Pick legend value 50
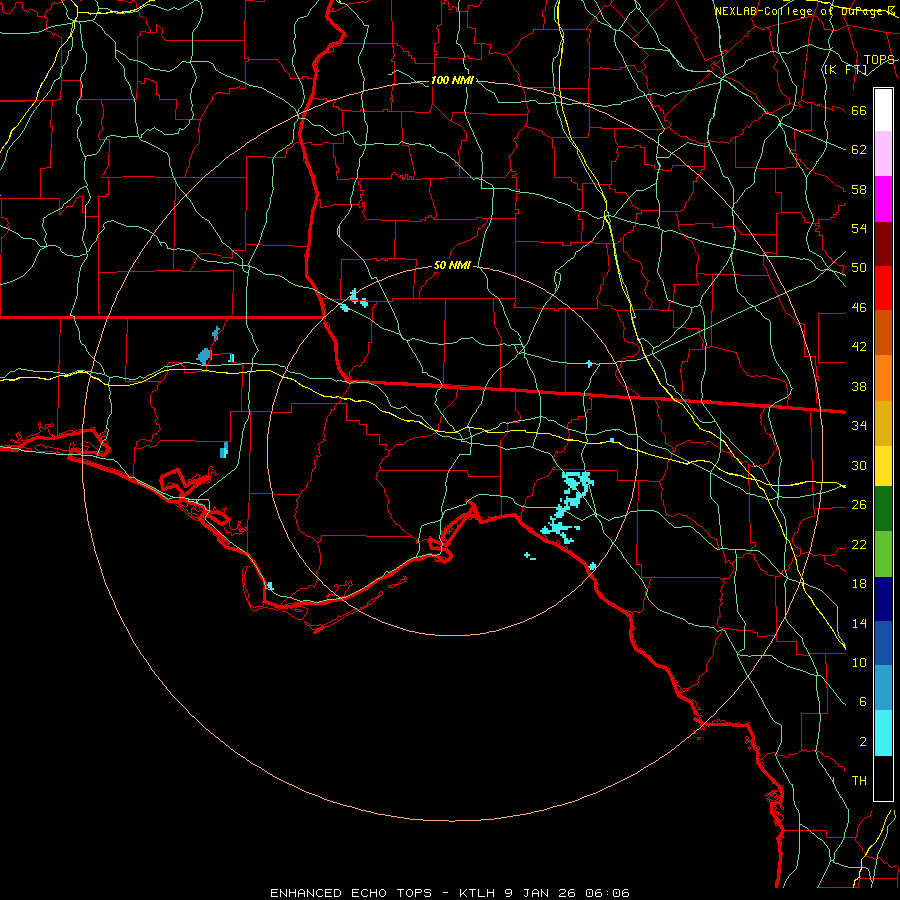Viewport: 900px width, 900px height. tap(859, 268)
